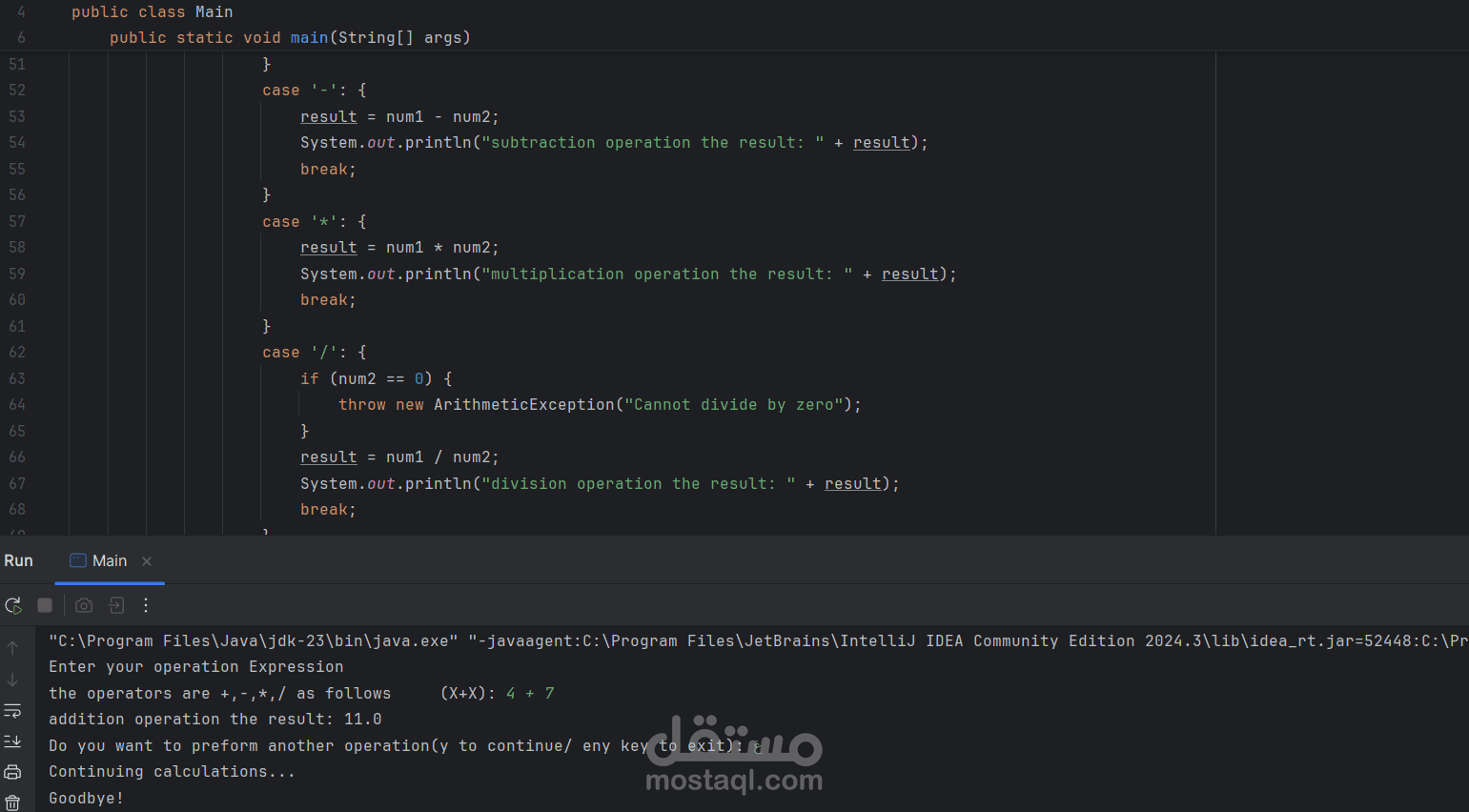Click the 'if (num2 == 0)' condition
The width and height of the screenshot is (1469, 812).
377,379
